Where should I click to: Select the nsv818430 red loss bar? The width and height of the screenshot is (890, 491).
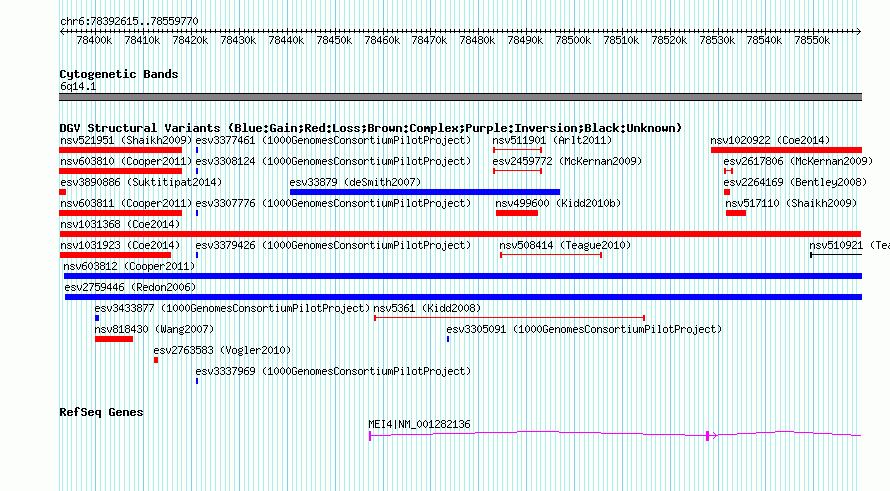click(x=114, y=339)
